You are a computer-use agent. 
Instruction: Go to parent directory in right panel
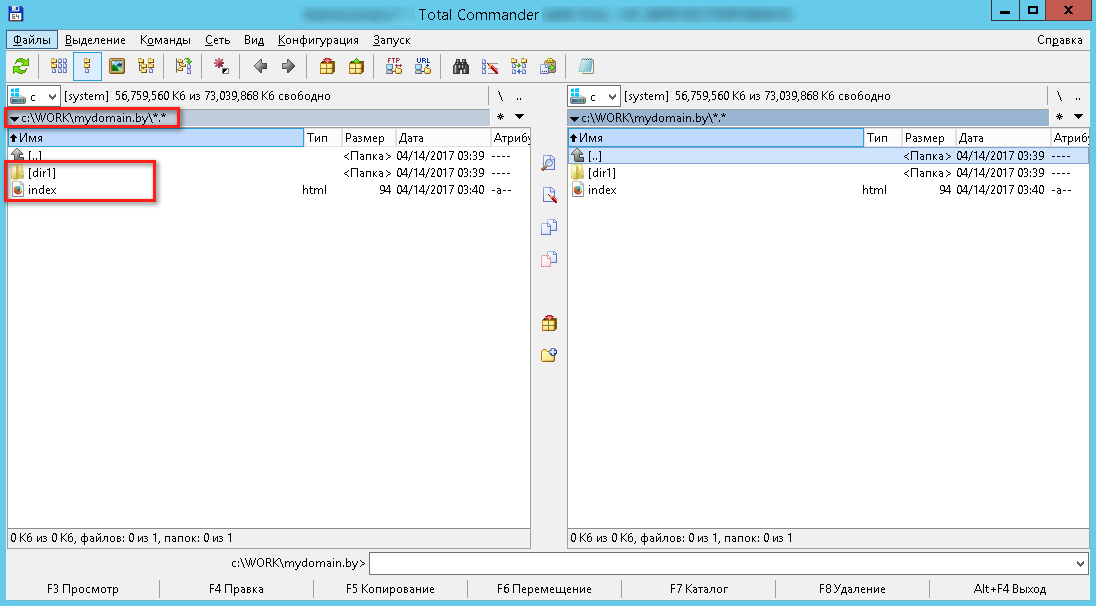click(1079, 96)
